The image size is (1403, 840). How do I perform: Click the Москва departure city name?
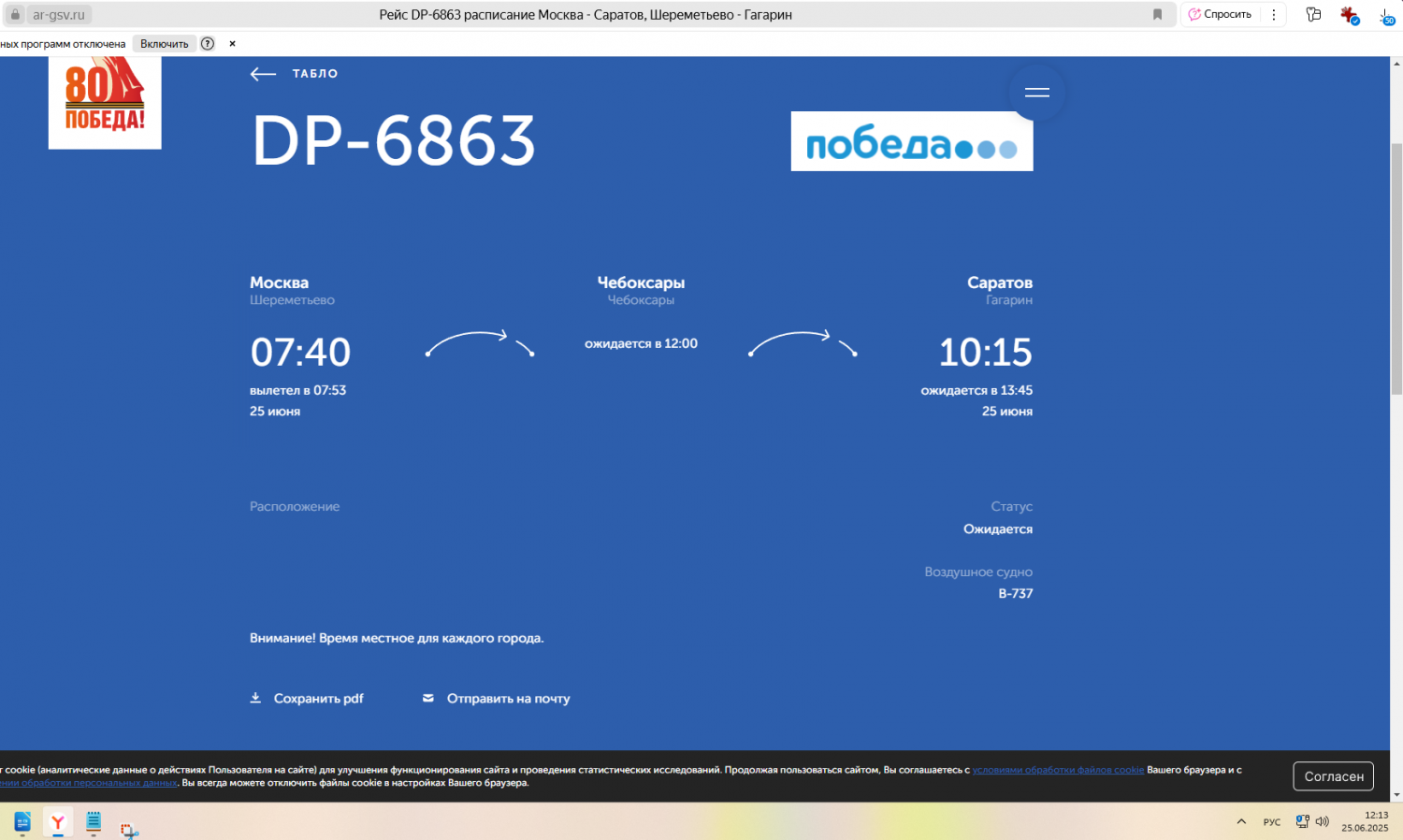279,282
